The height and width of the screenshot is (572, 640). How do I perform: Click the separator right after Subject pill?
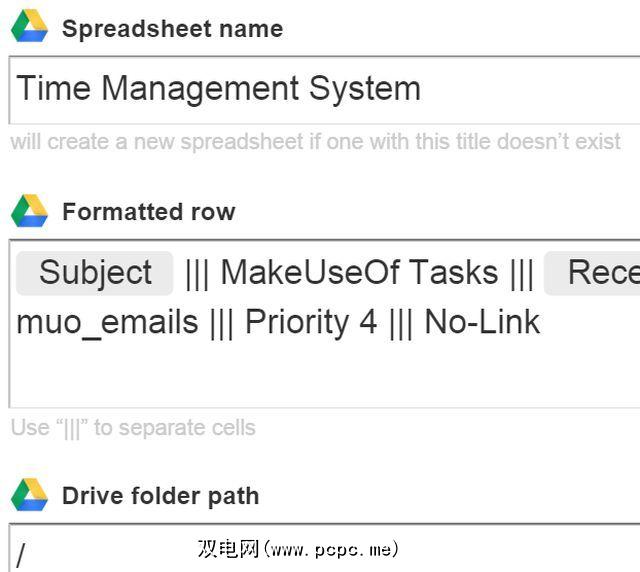(x=197, y=272)
